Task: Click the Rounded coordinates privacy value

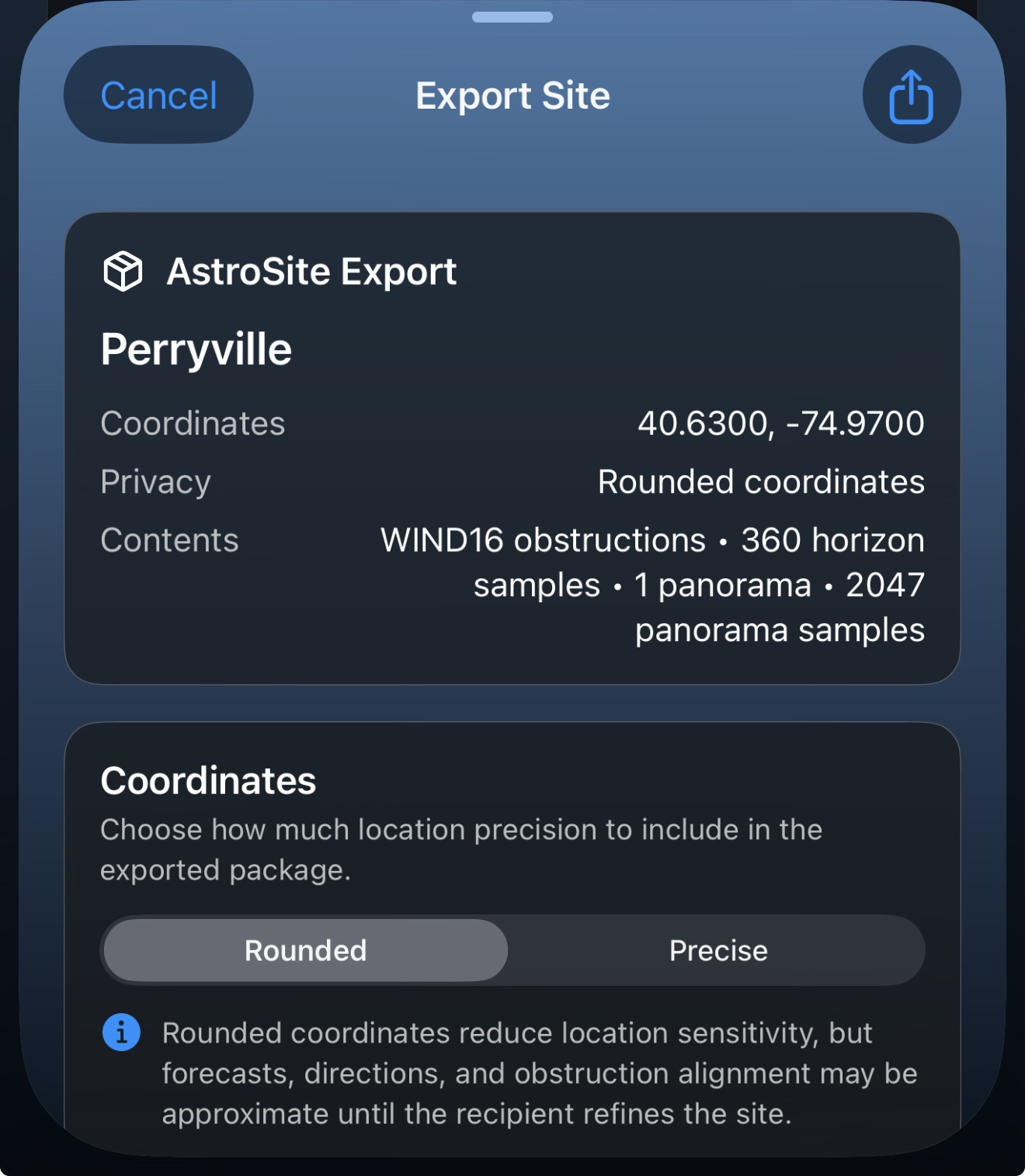Action: coord(761,482)
